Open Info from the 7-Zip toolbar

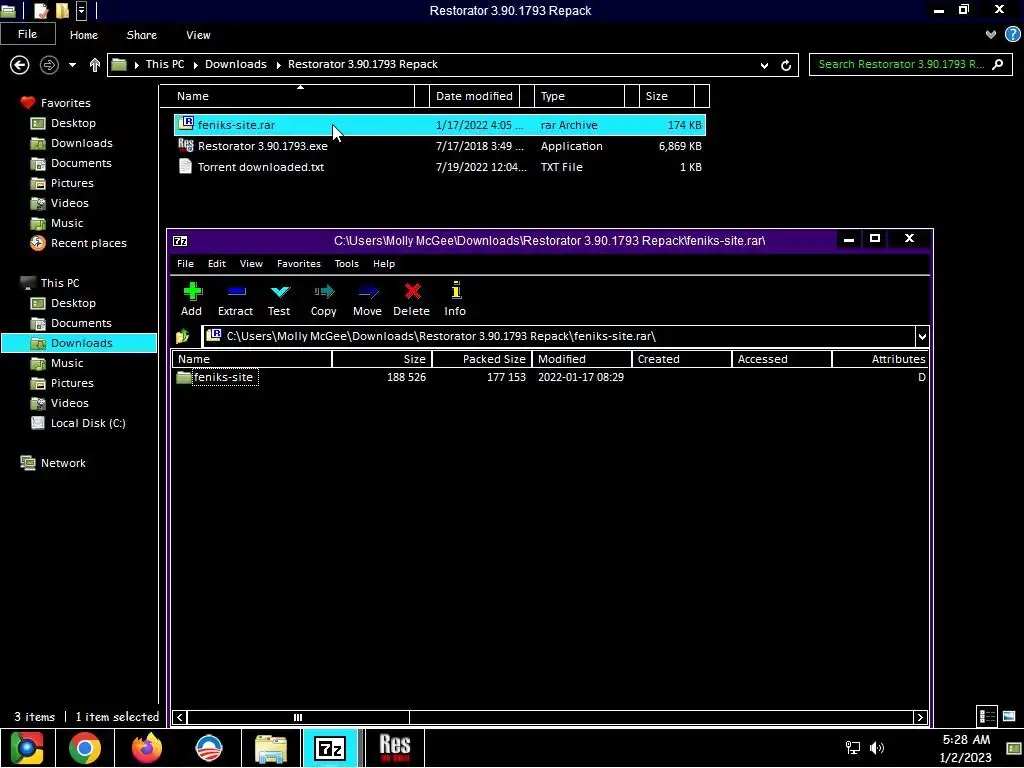click(x=455, y=299)
